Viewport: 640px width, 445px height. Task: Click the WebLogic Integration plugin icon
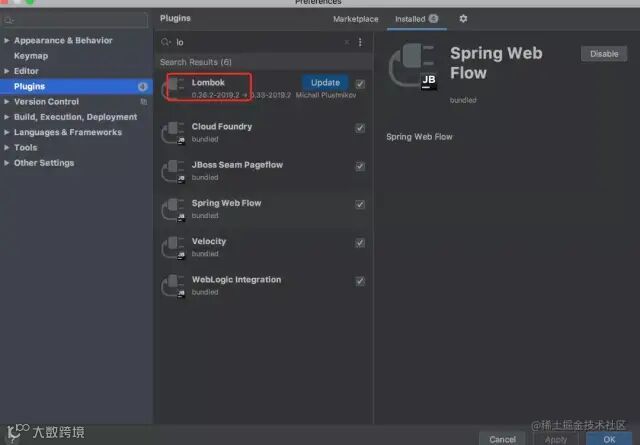pyautogui.click(x=173, y=285)
